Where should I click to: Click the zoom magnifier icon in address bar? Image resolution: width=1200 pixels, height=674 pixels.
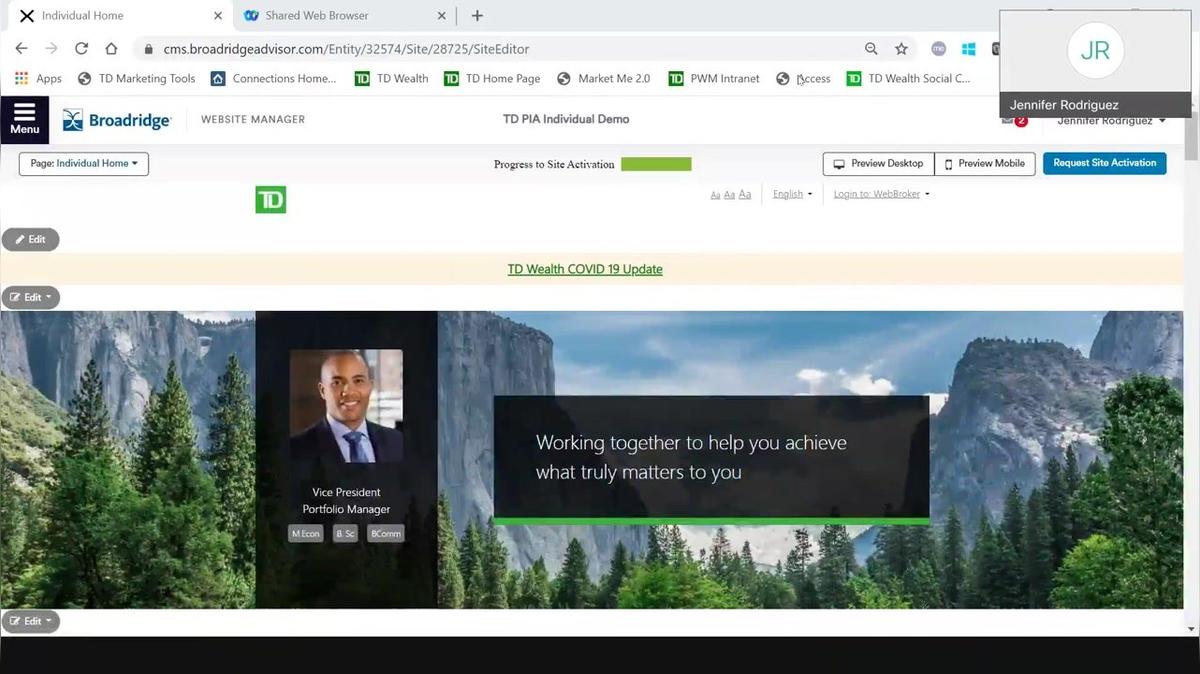point(871,48)
